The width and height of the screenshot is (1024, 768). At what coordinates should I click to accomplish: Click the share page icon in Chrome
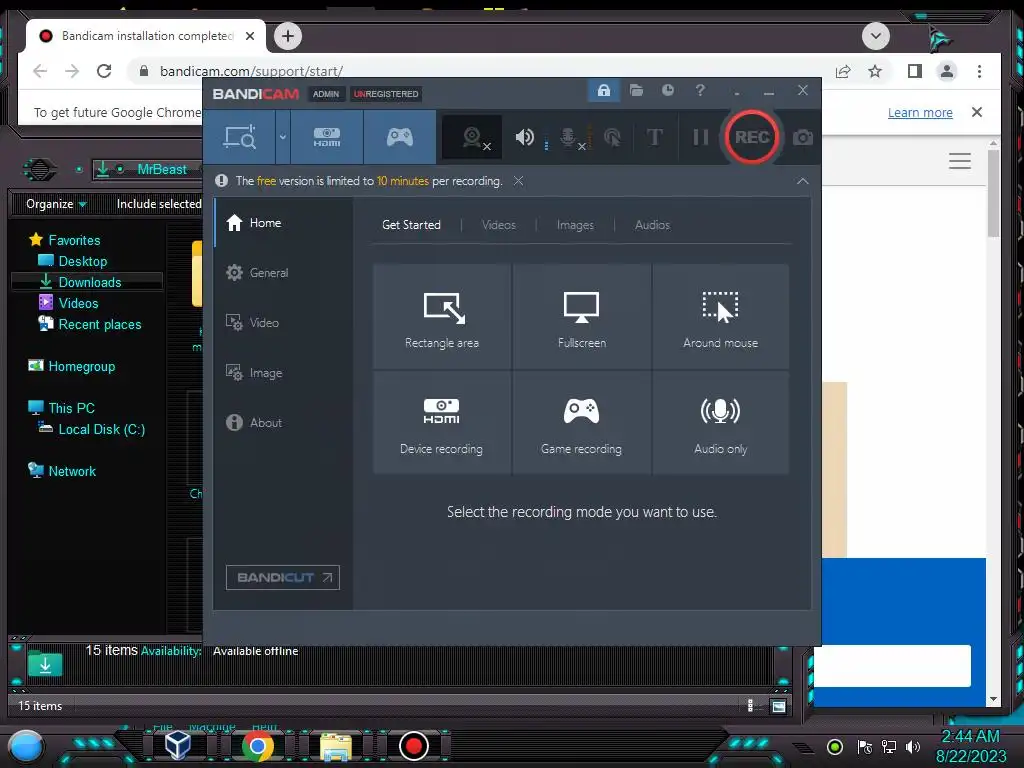[843, 71]
